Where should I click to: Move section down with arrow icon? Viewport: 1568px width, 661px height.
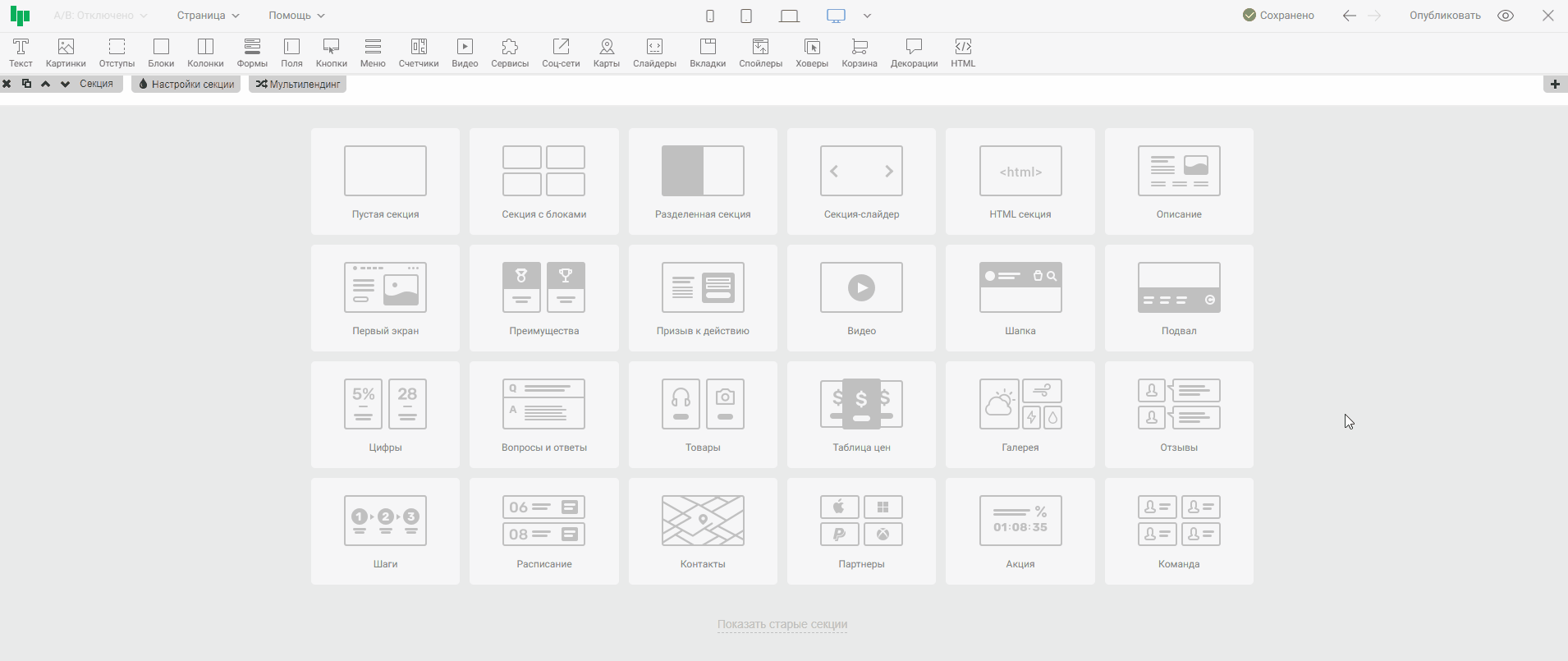pyautogui.click(x=65, y=84)
